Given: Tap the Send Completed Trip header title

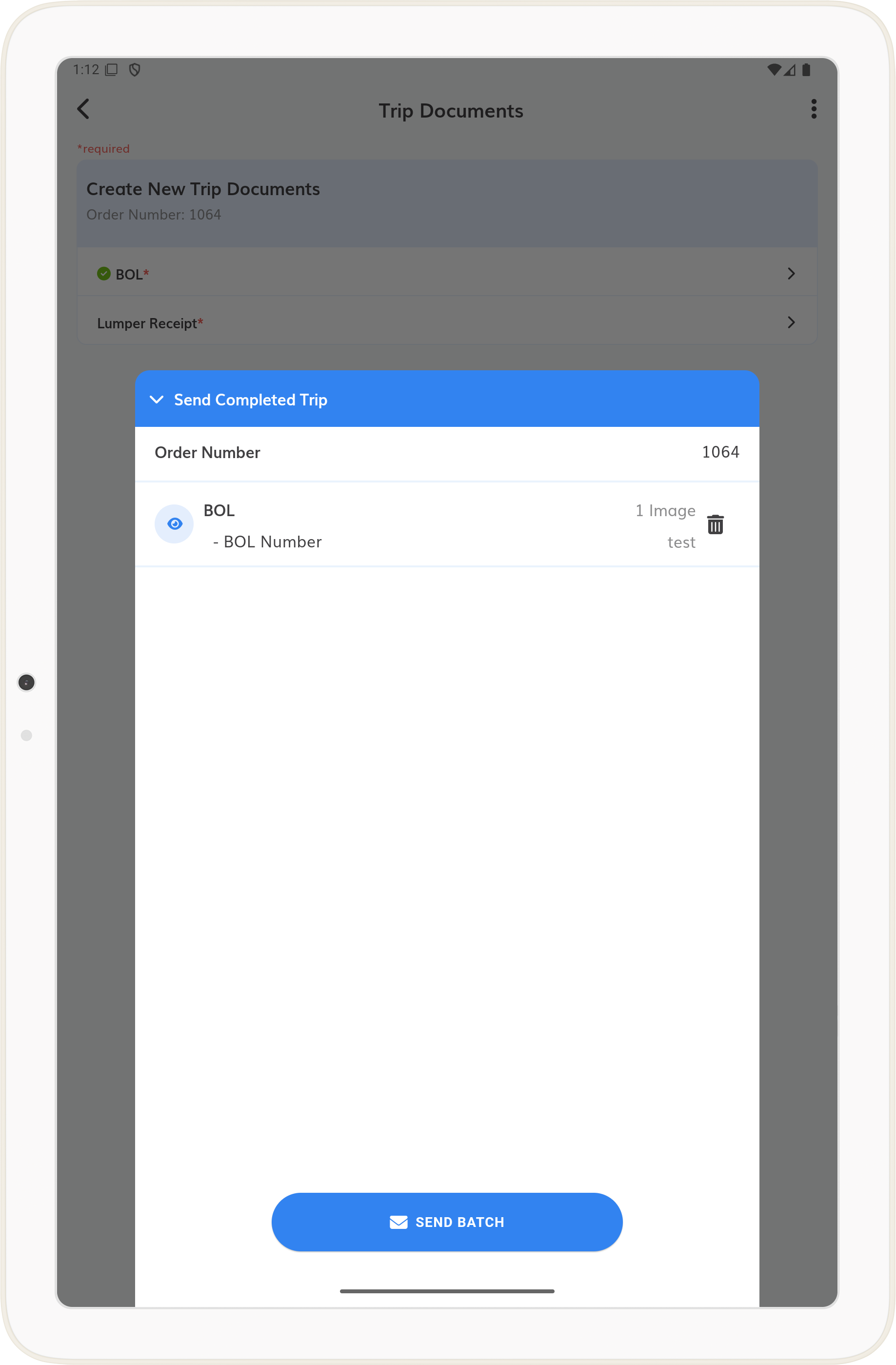Looking at the screenshot, I should click(x=251, y=400).
